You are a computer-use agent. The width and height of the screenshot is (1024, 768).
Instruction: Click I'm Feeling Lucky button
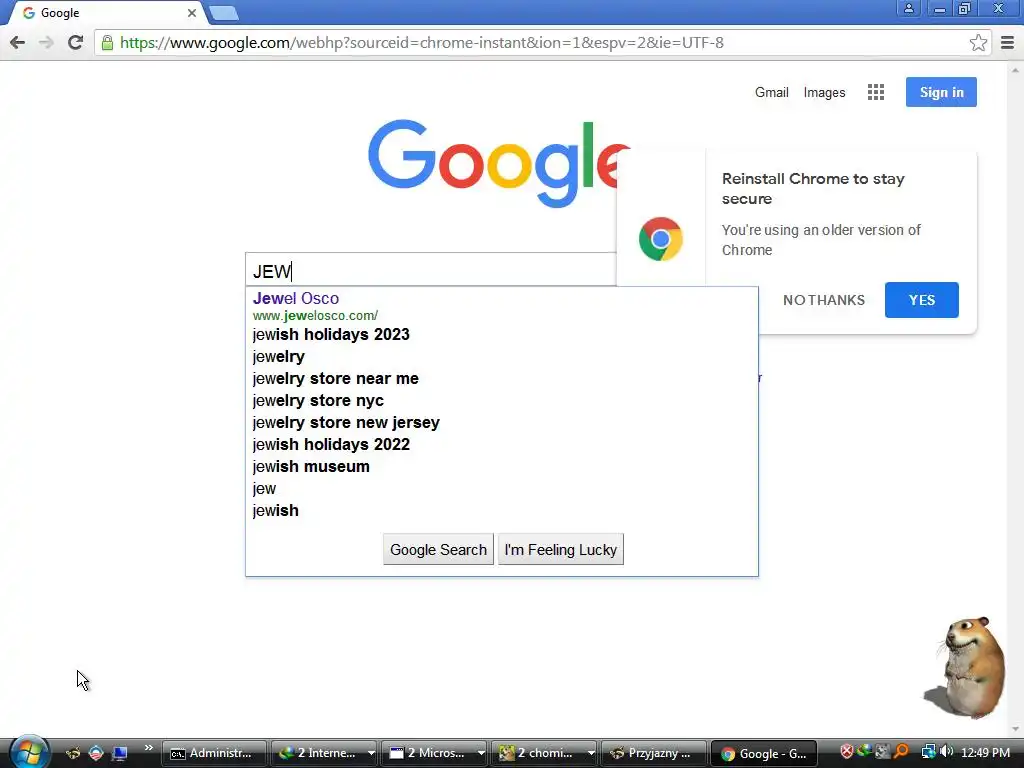click(560, 549)
